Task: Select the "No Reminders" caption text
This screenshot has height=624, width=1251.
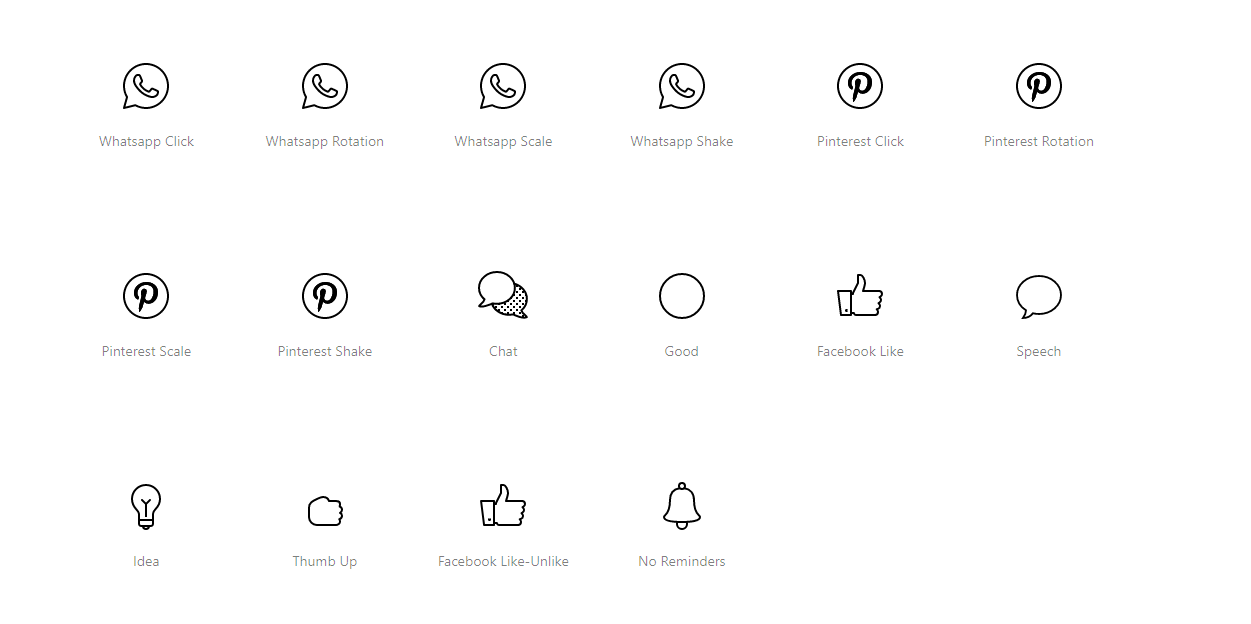Action: point(682,561)
